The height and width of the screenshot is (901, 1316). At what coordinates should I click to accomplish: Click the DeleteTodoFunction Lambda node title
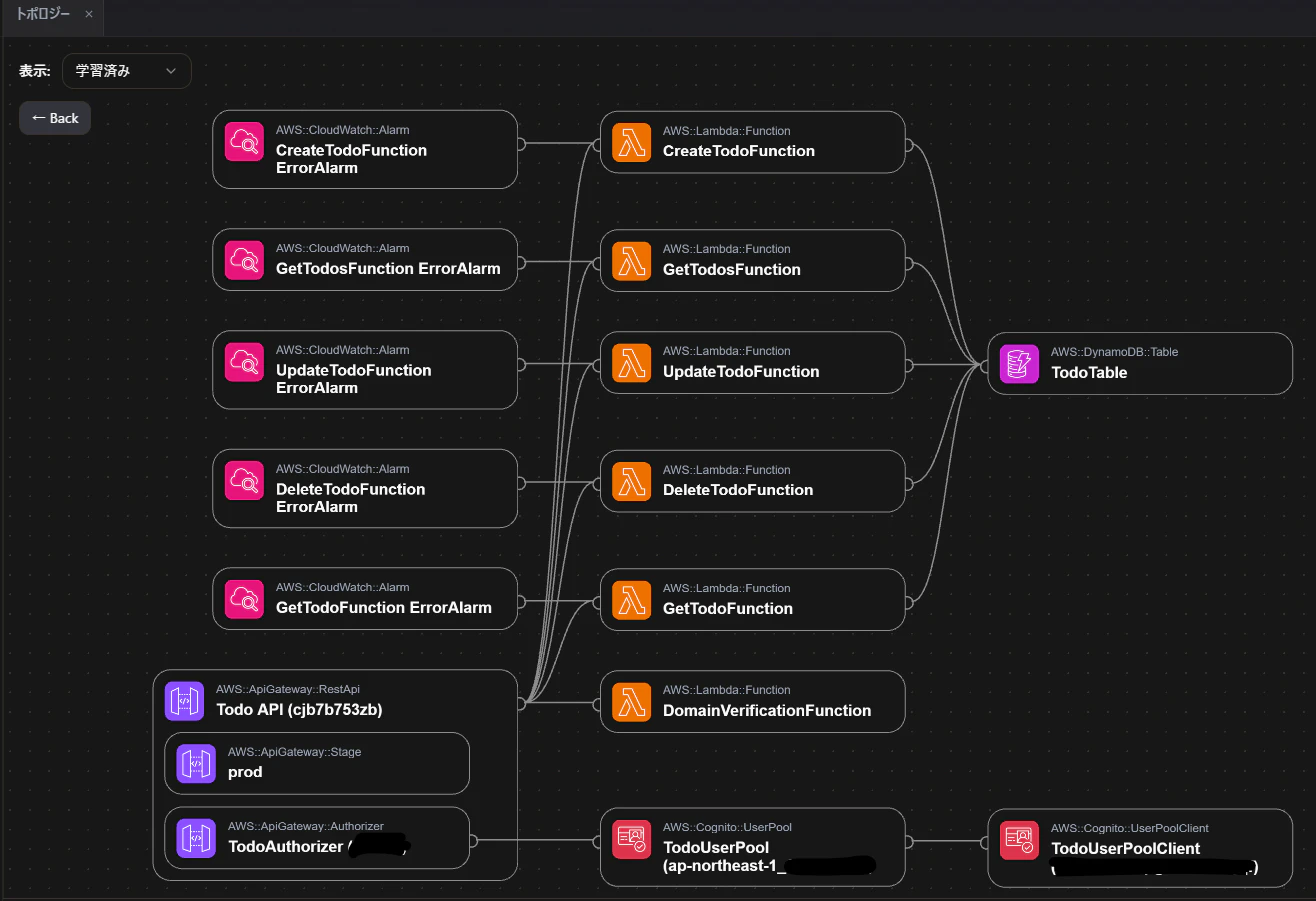pyautogui.click(x=738, y=490)
